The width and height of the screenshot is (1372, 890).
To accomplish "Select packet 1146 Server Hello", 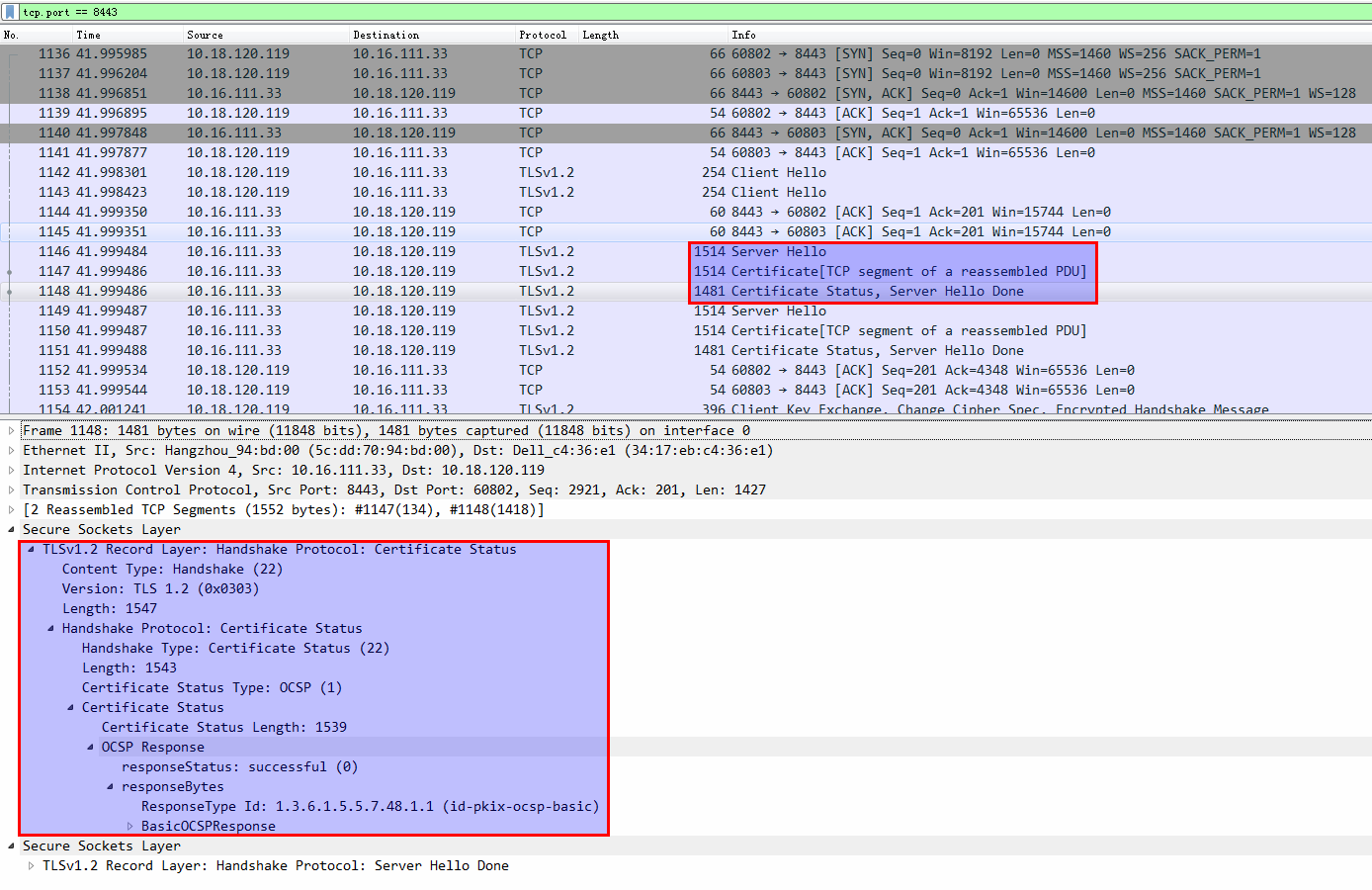I will (x=686, y=251).
